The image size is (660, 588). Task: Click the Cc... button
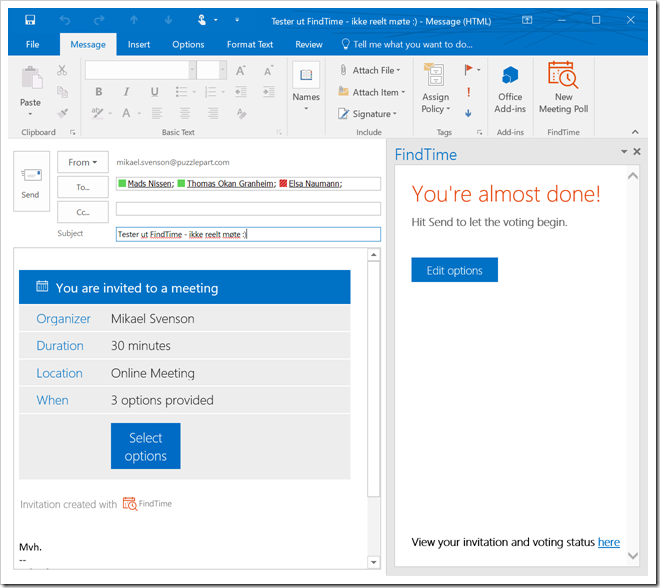tap(82, 212)
